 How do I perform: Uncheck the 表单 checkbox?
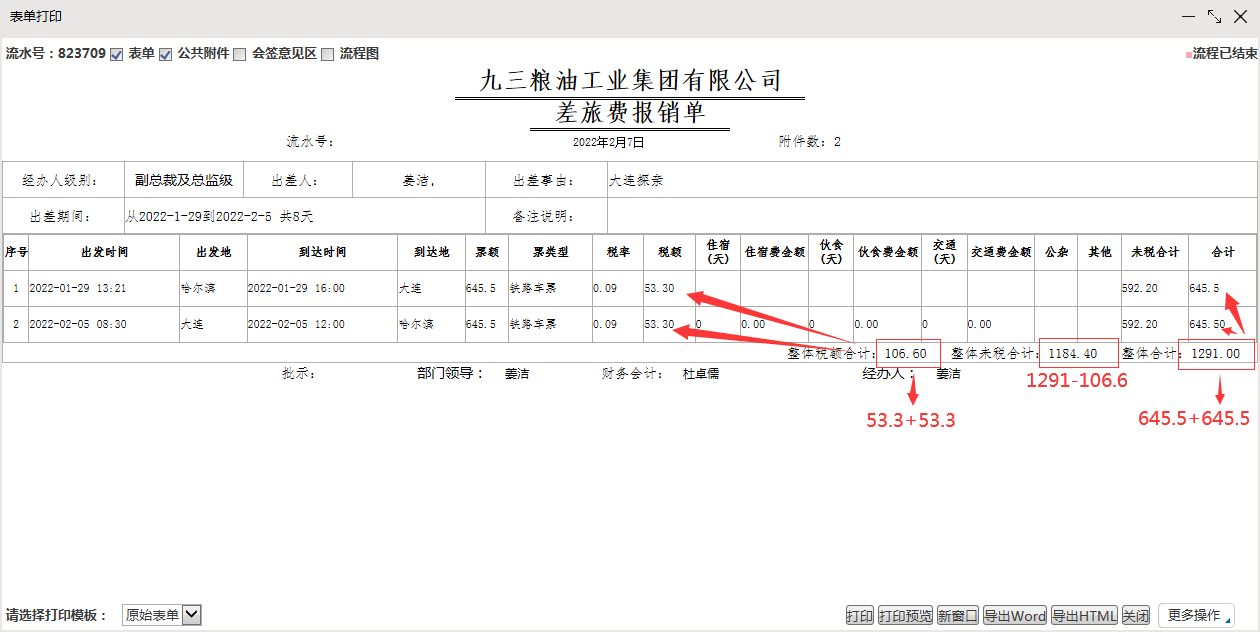click(x=116, y=54)
